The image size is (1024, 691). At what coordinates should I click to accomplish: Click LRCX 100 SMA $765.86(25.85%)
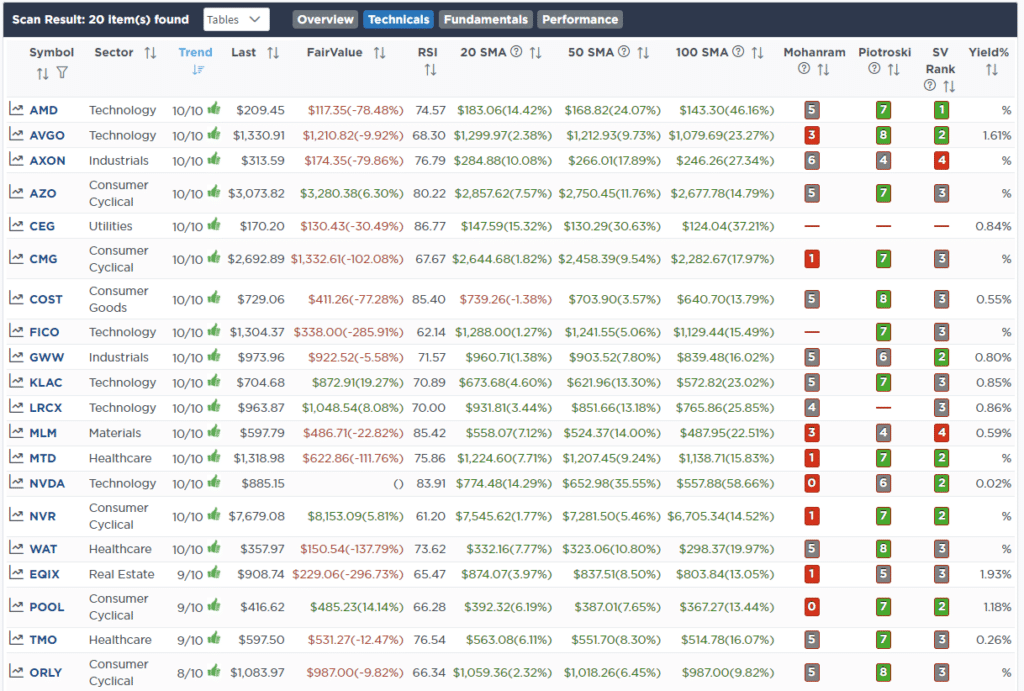pyautogui.click(x=725, y=408)
